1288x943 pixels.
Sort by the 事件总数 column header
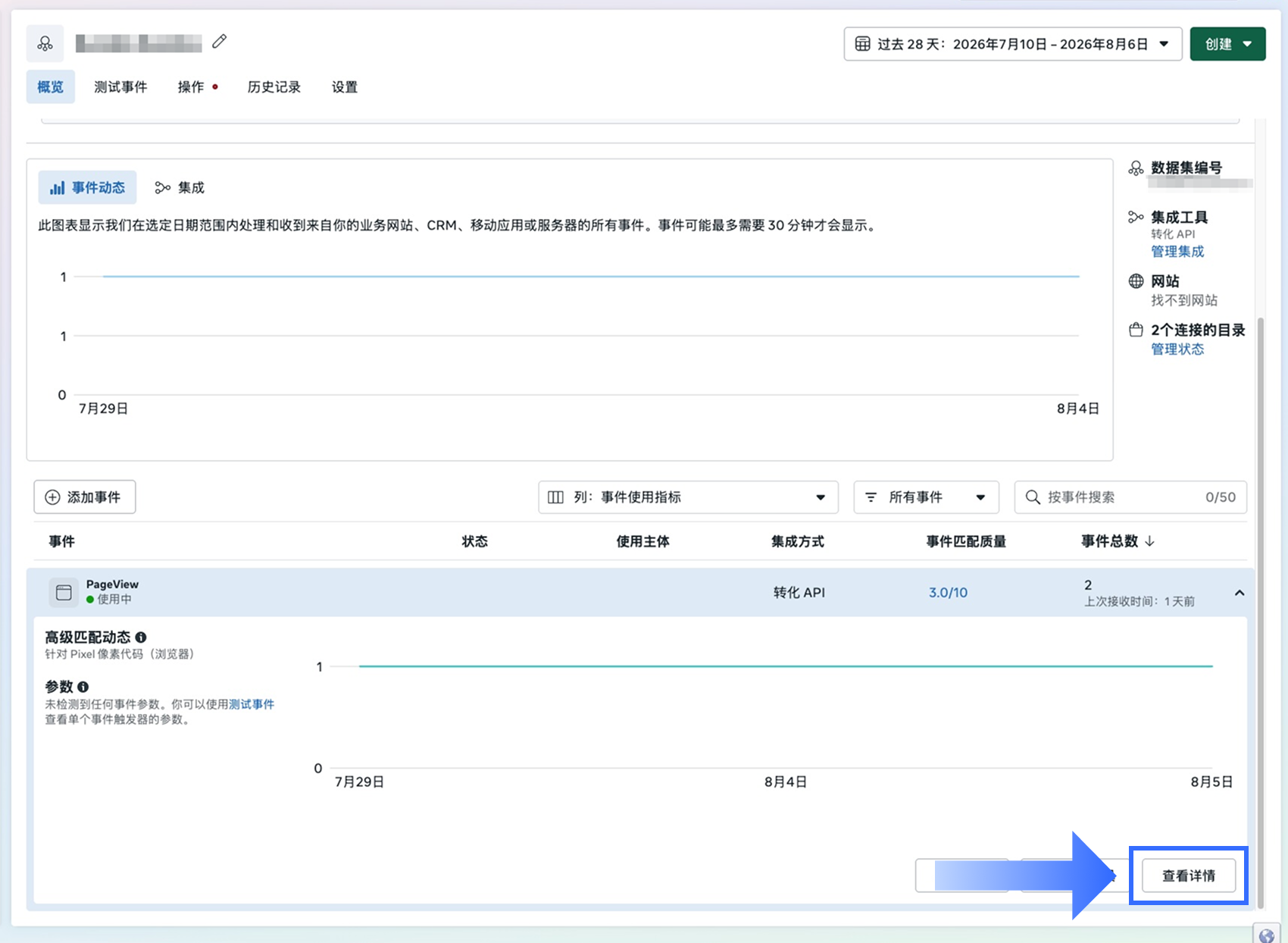click(x=1118, y=541)
